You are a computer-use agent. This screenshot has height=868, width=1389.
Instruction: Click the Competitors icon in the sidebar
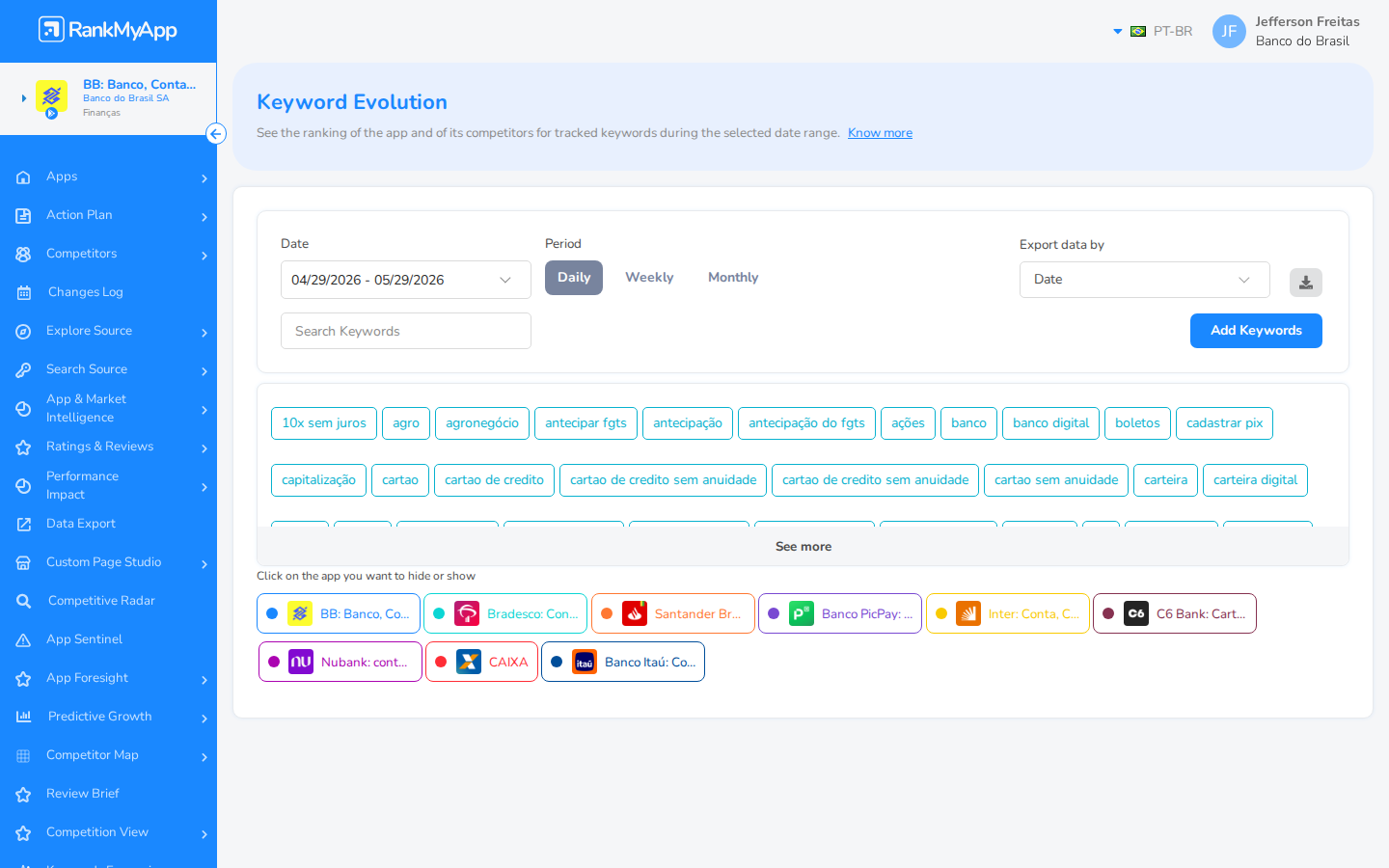click(24, 255)
